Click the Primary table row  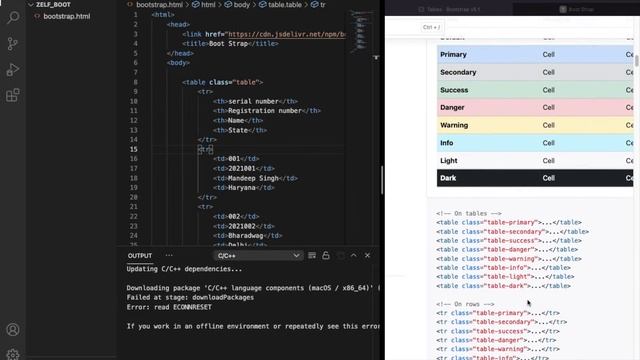535,54
